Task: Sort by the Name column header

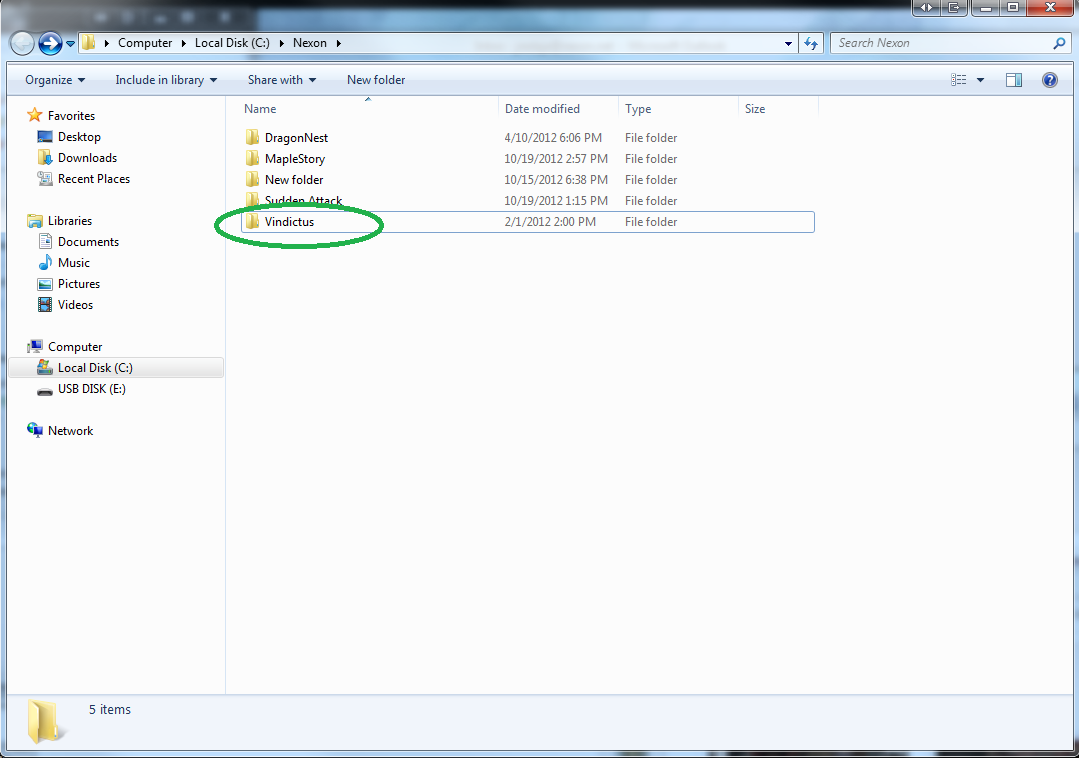Action: click(x=259, y=109)
